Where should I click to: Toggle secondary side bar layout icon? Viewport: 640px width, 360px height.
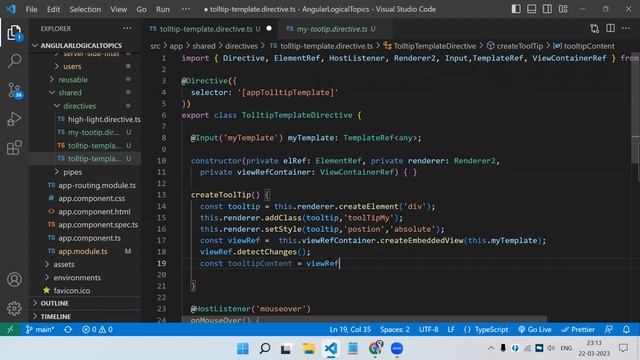coord(547,9)
